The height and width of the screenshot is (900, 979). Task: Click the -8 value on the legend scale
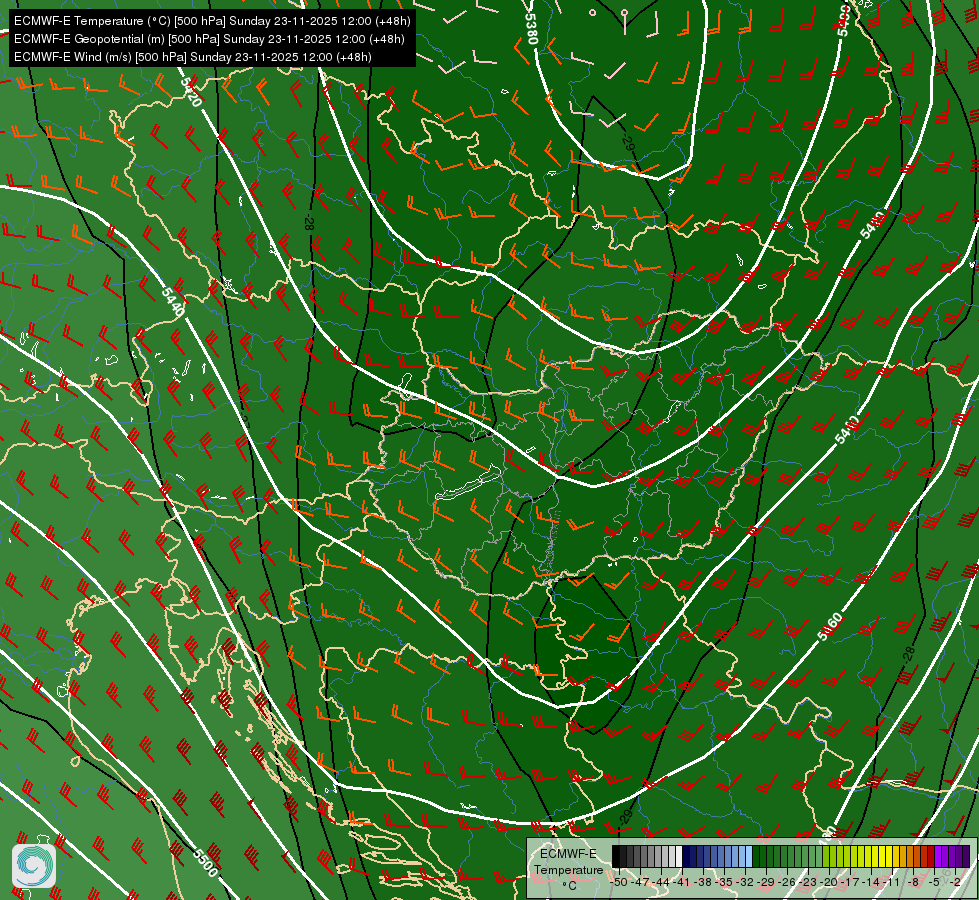coord(913,882)
